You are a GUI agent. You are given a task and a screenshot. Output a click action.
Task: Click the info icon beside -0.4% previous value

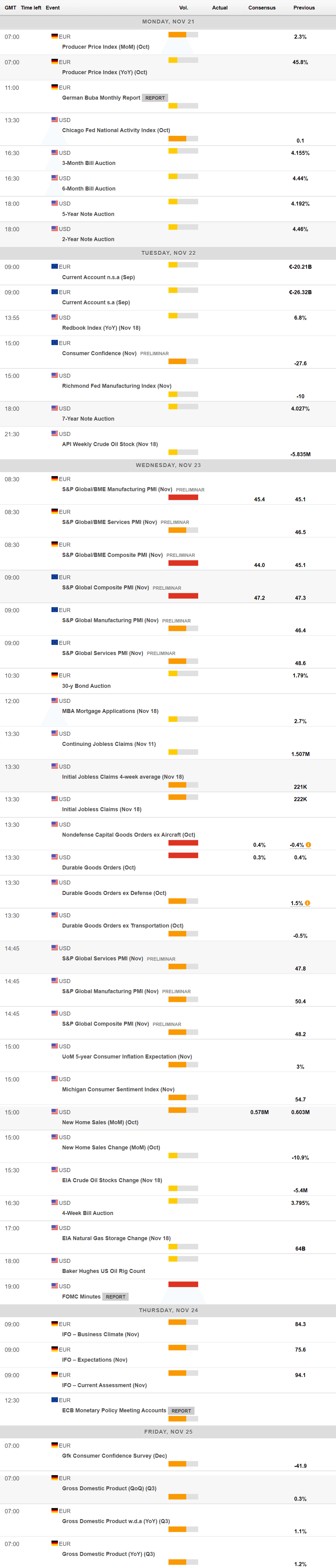308,844
